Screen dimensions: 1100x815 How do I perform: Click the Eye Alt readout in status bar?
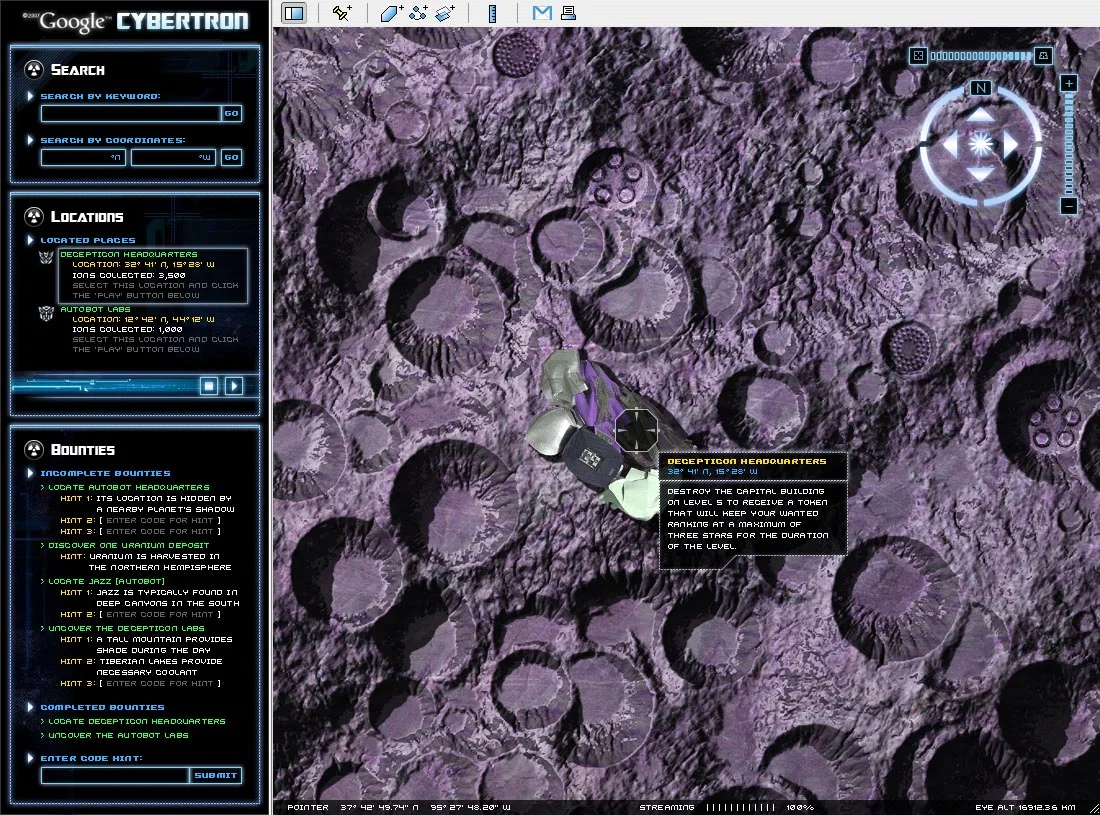point(1025,807)
